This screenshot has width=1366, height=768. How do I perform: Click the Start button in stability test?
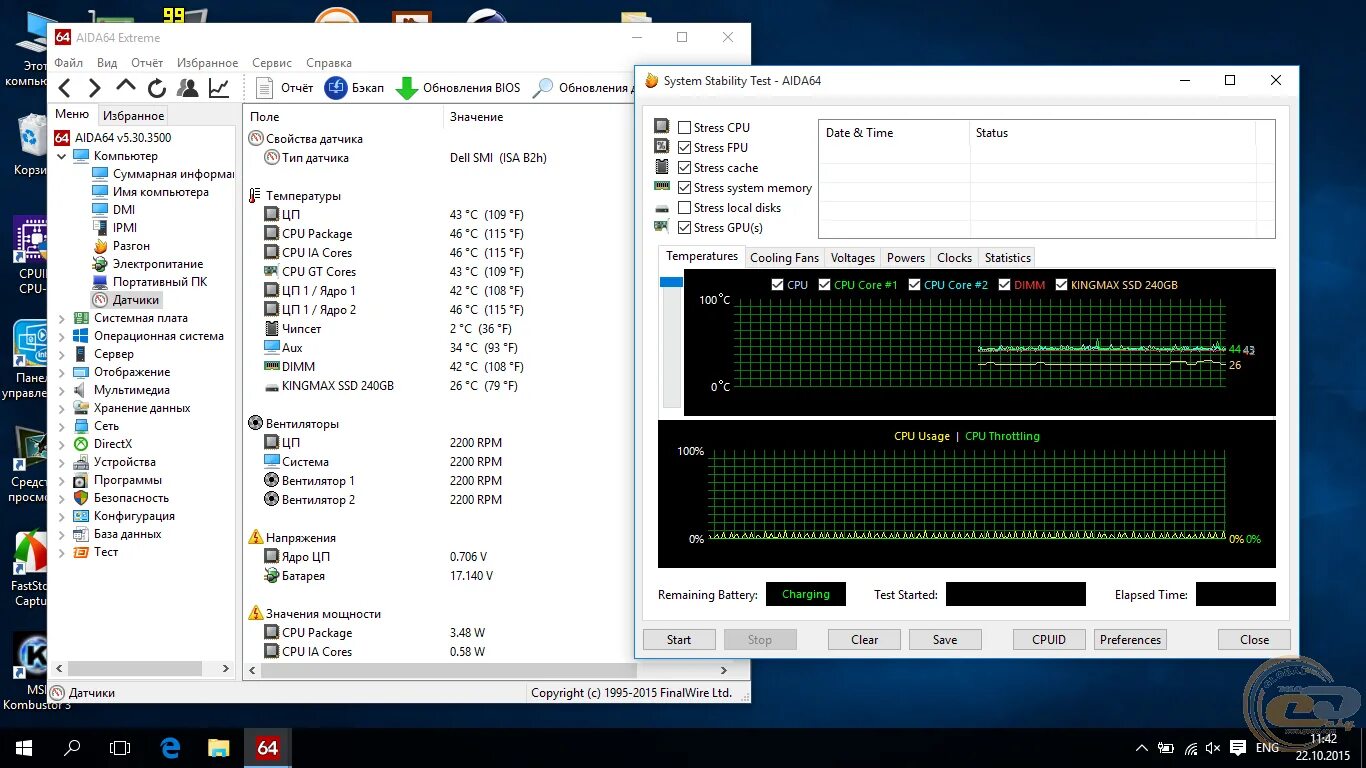coord(679,640)
